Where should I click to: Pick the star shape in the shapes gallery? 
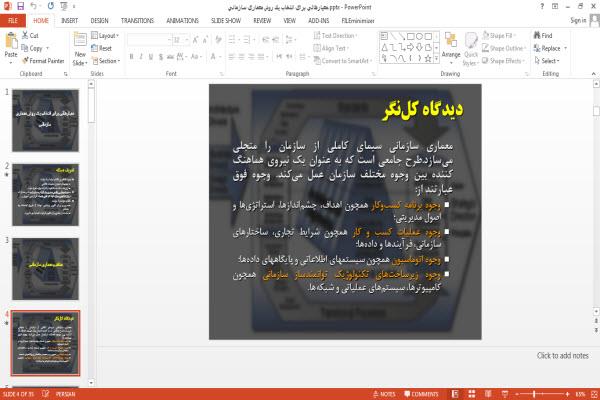coord(428,59)
